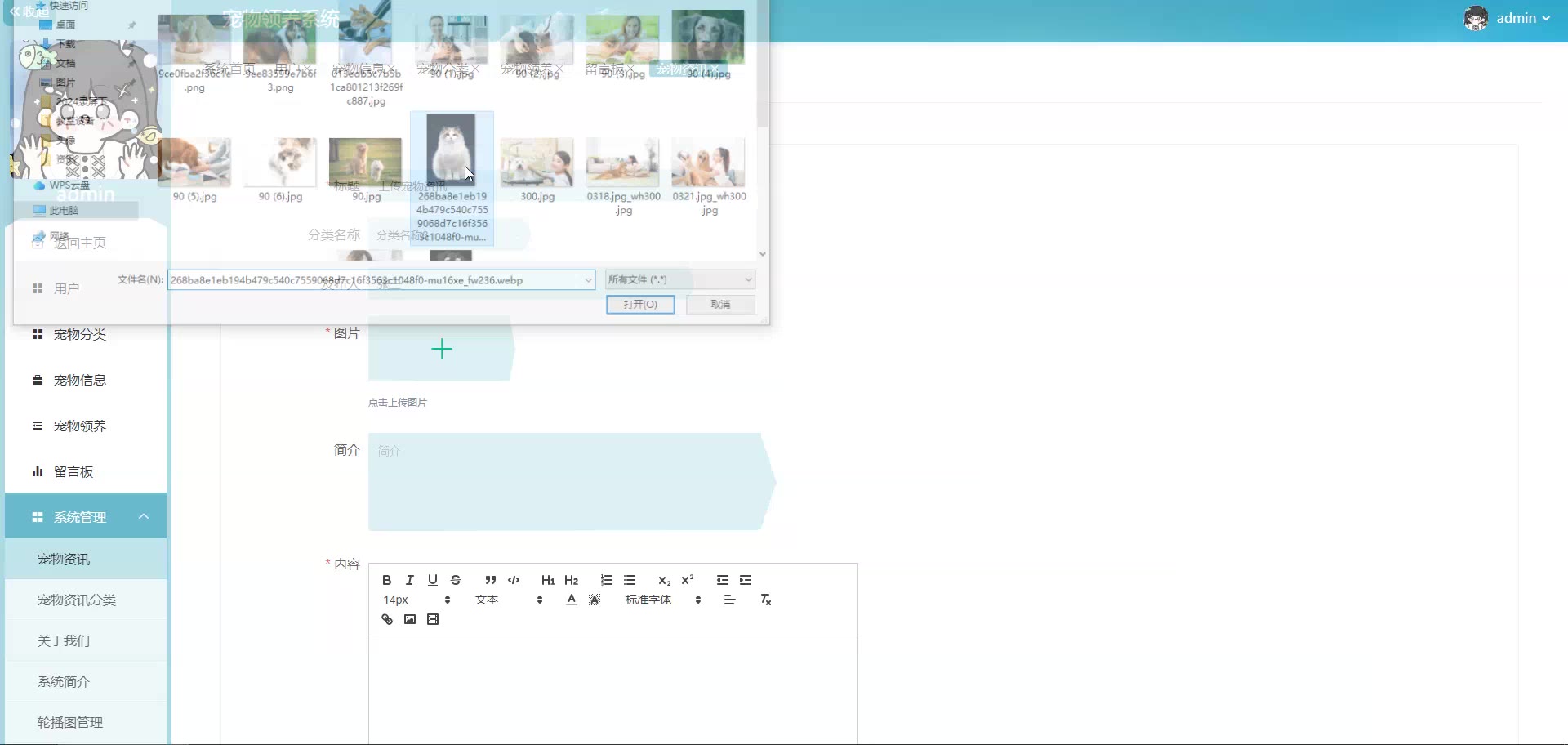
Task: Open the text background color picker
Action: [x=595, y=600]
